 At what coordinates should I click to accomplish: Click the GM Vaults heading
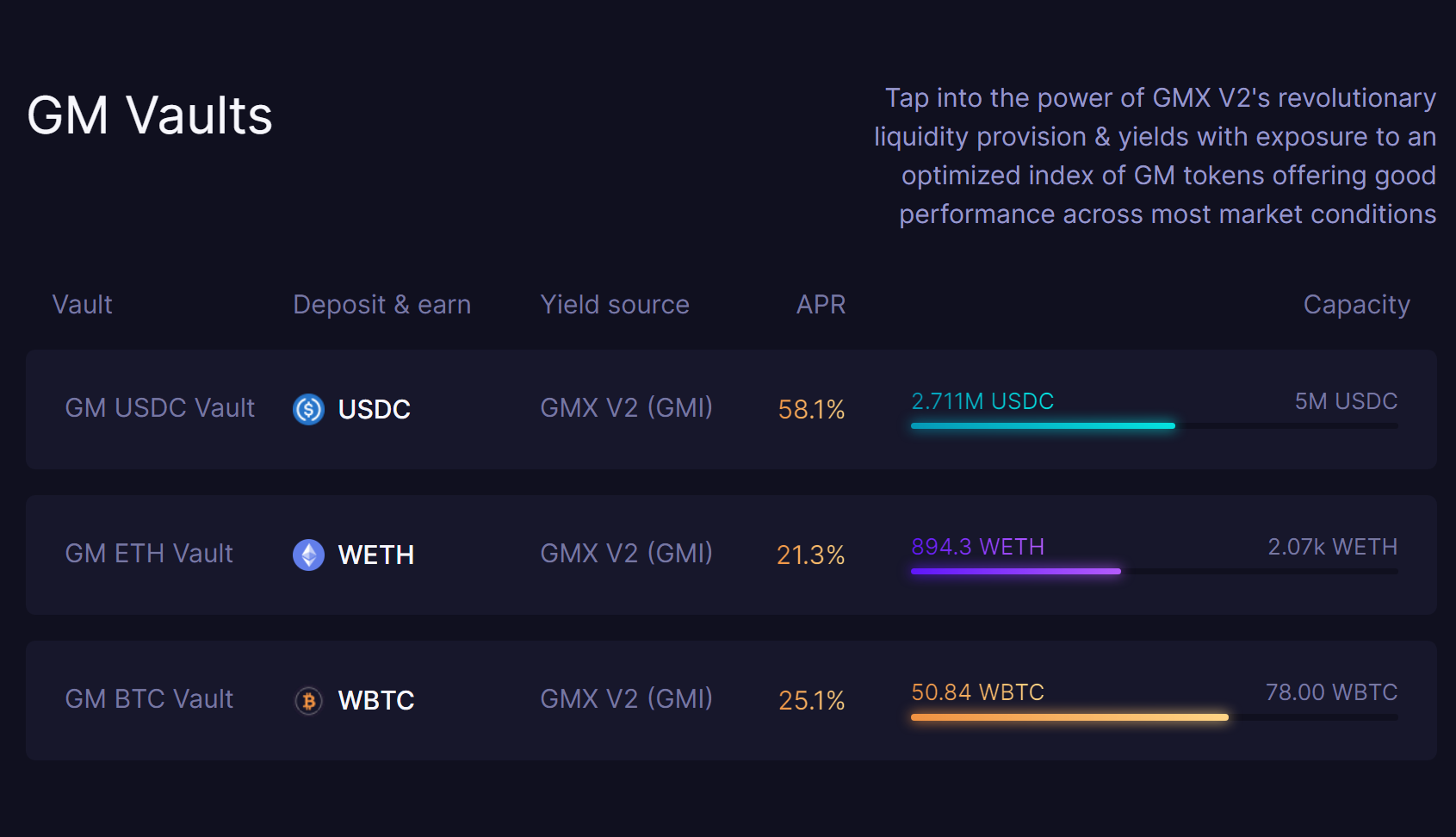(x=150, y=115)
